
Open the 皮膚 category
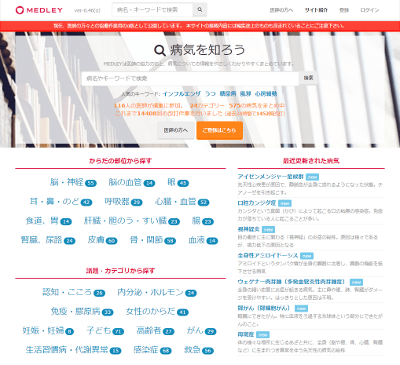[102, 240]
